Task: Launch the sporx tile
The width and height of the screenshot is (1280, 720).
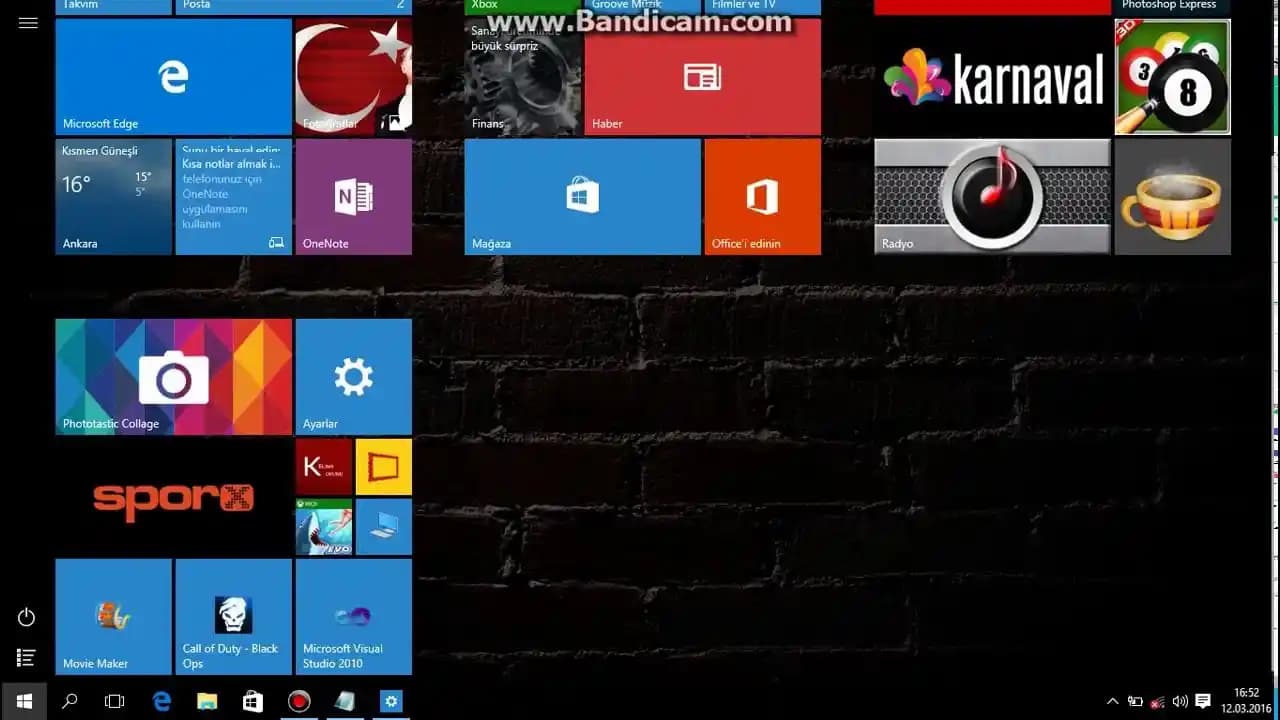Action: click(x=172, y=497)
